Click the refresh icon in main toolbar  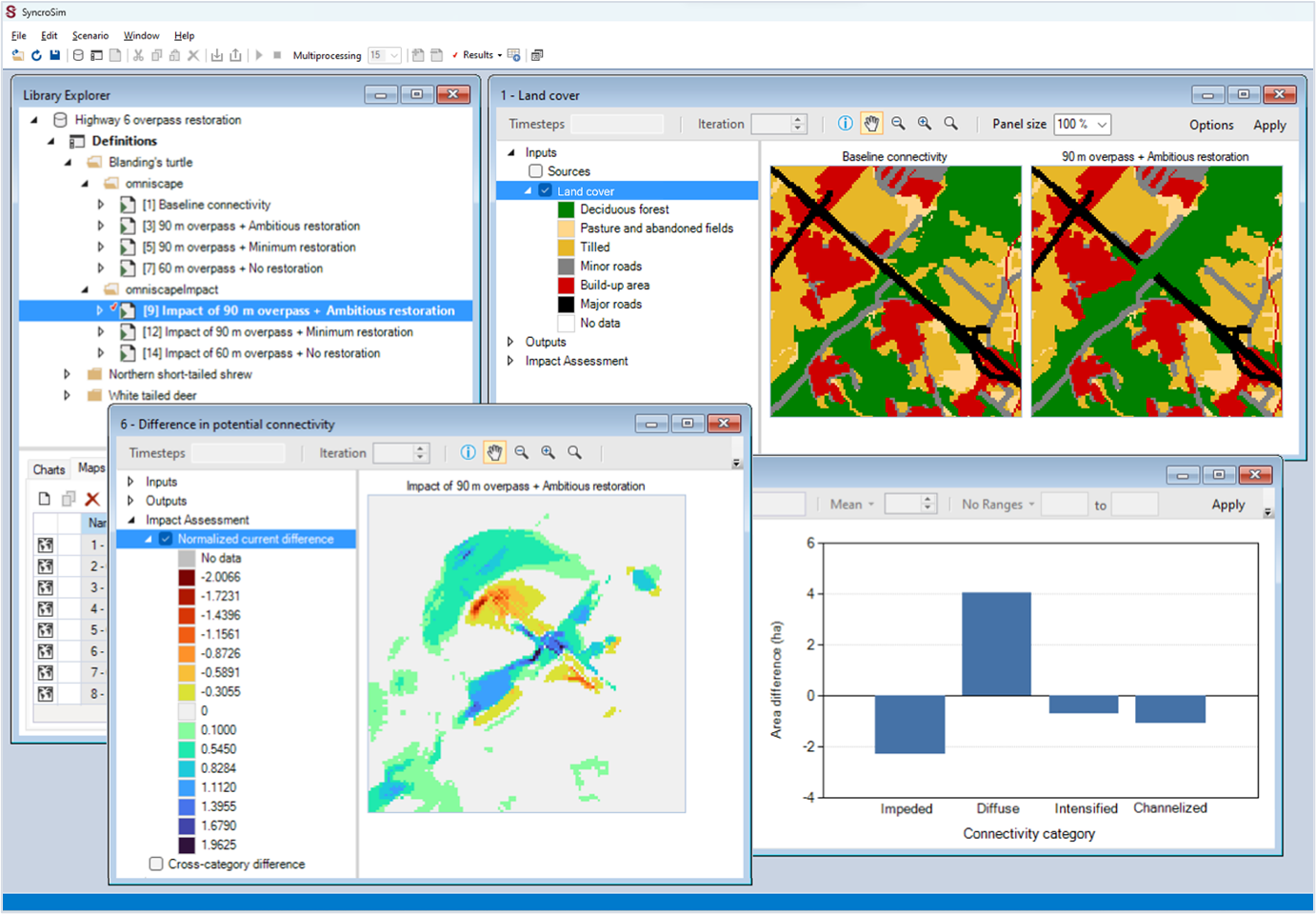[x=36, y=55]
